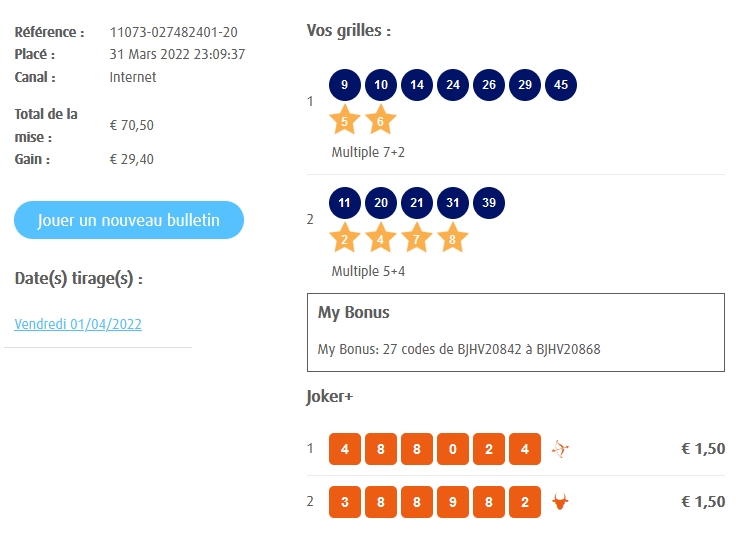Select the blue ball numbered 11

click(x=344, y=203)
